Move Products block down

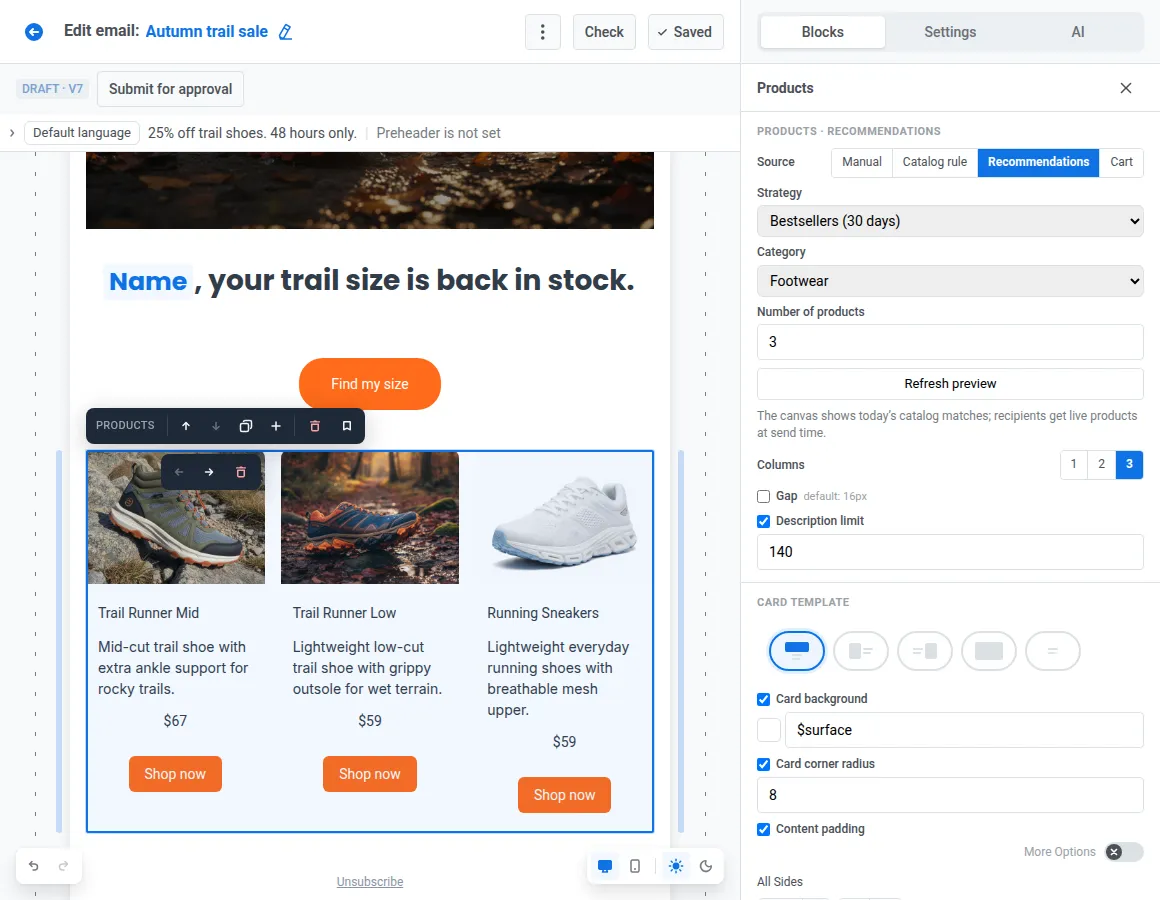(216, 426)
